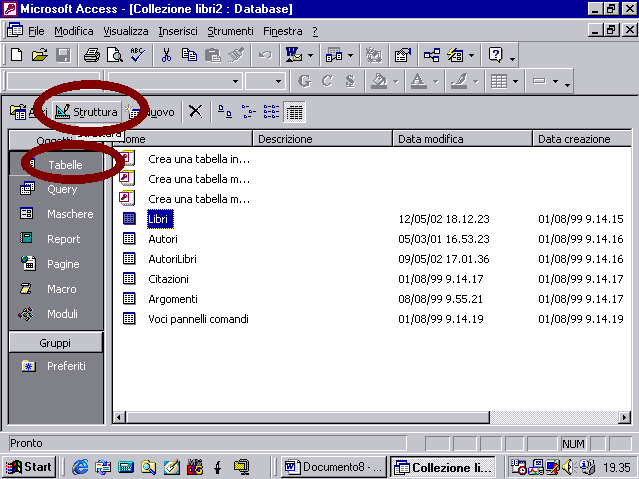Viewport: 639px width, 479px height.
Task: Click the Cut scissors icon
Action: point(166,55)
